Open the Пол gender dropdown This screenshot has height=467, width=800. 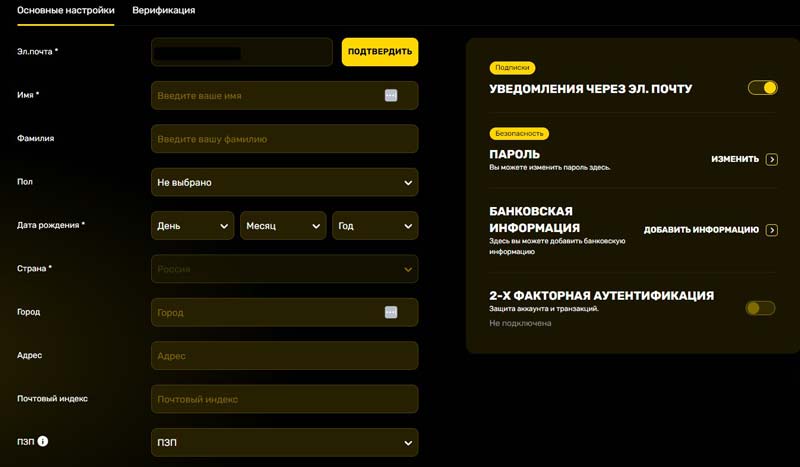(x=284, y=183)
